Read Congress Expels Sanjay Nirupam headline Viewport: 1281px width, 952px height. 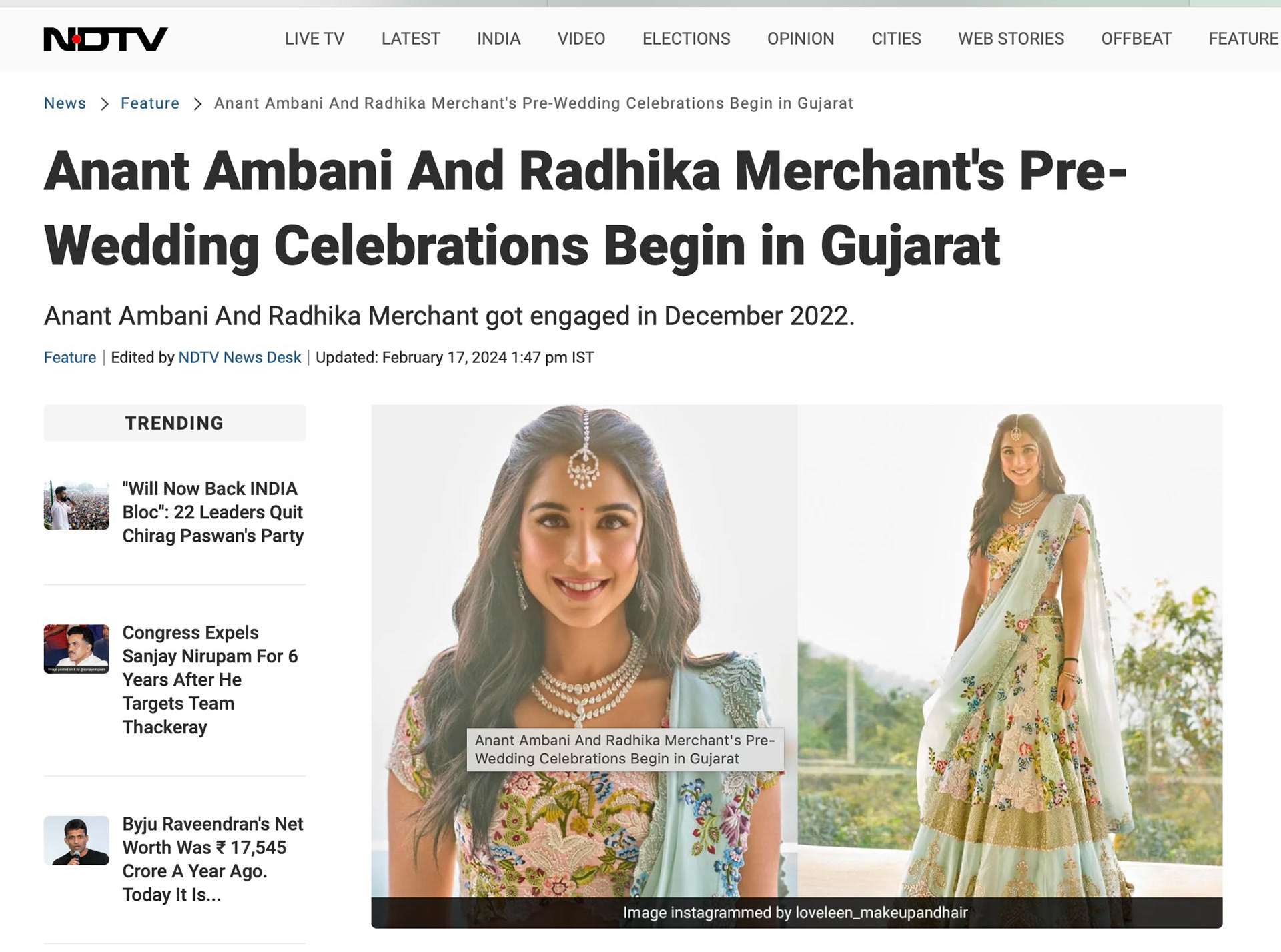(x=210, y=680)
